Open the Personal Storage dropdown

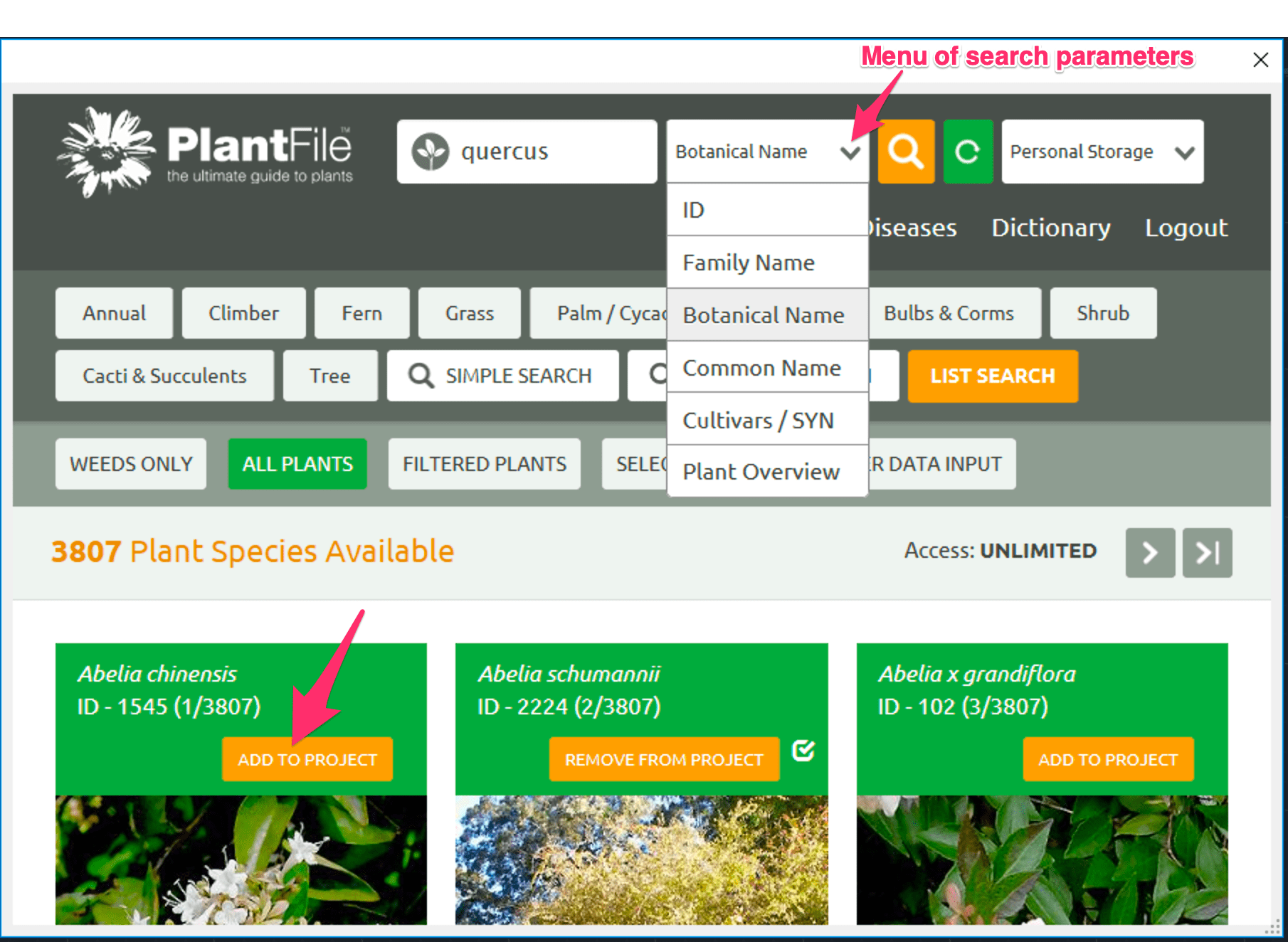tap(1101, 151)
